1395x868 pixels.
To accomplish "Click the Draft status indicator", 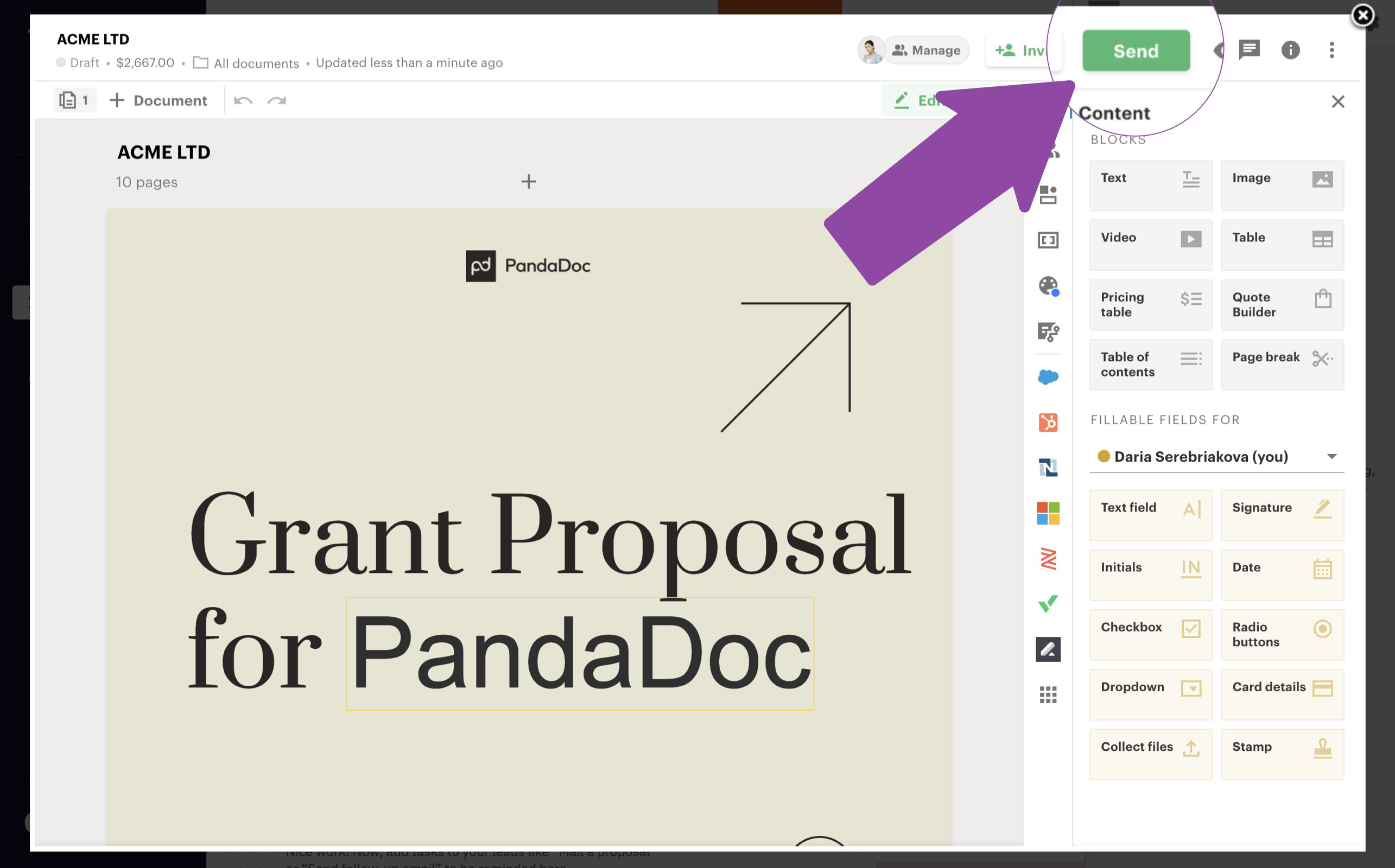I will click(78, 62).
